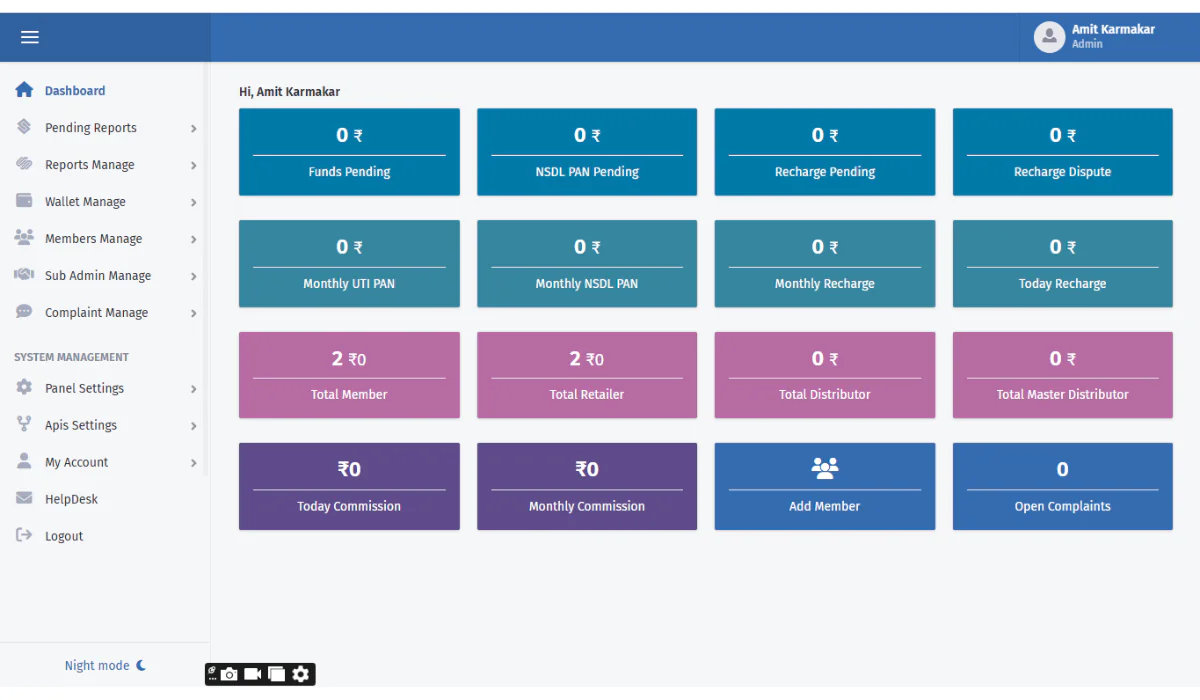Click the camera screenshot icon in bottom toolbar
This screenshot has height=700, width=1200.
point(230,674)
